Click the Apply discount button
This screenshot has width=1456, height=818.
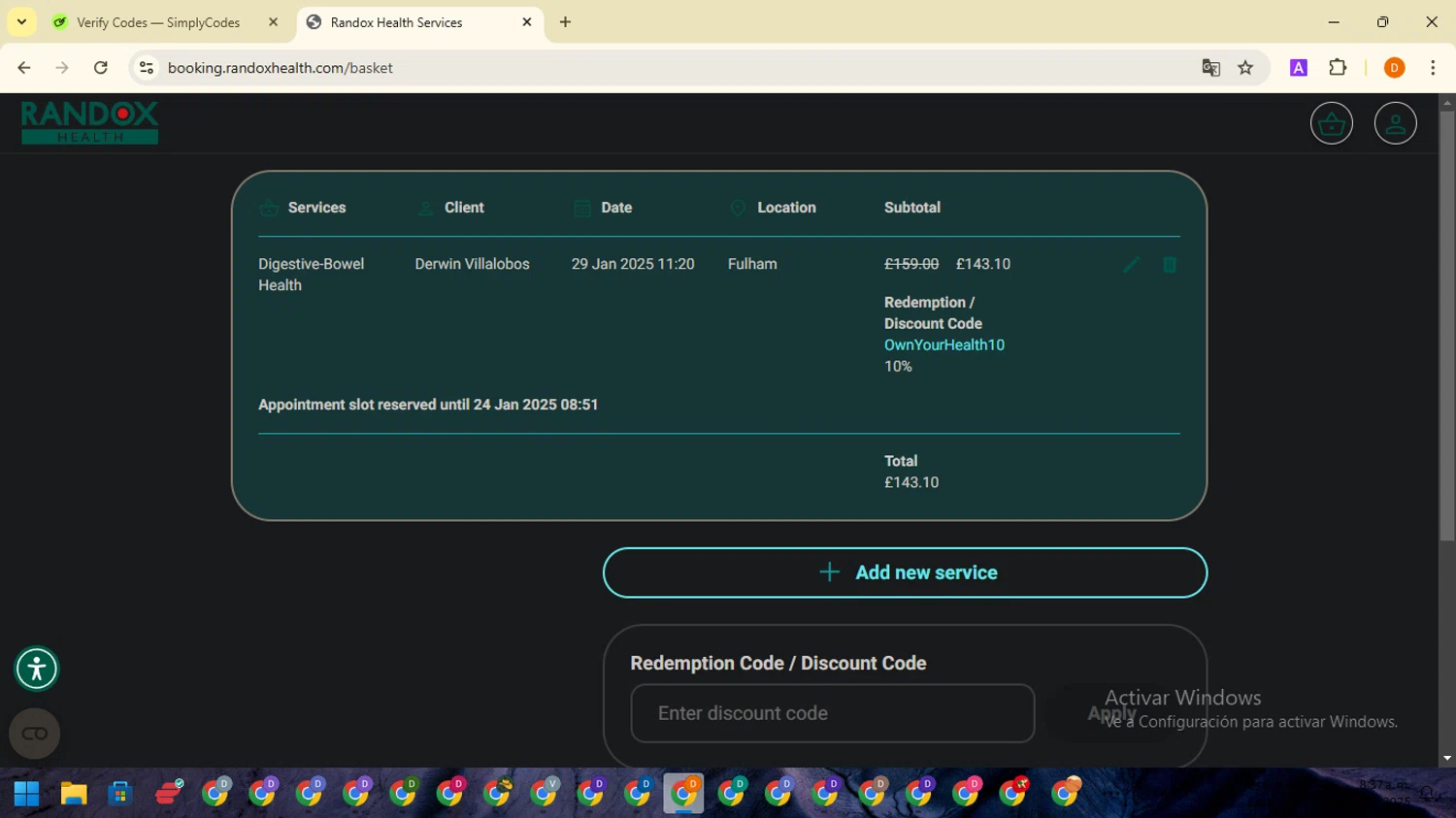click(1111, 713)
